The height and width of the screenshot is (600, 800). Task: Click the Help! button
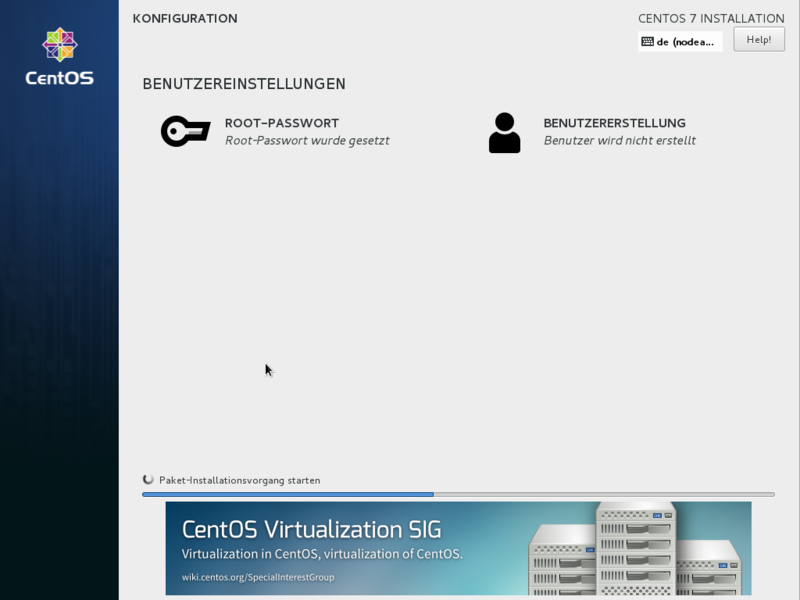click(759, 39)
